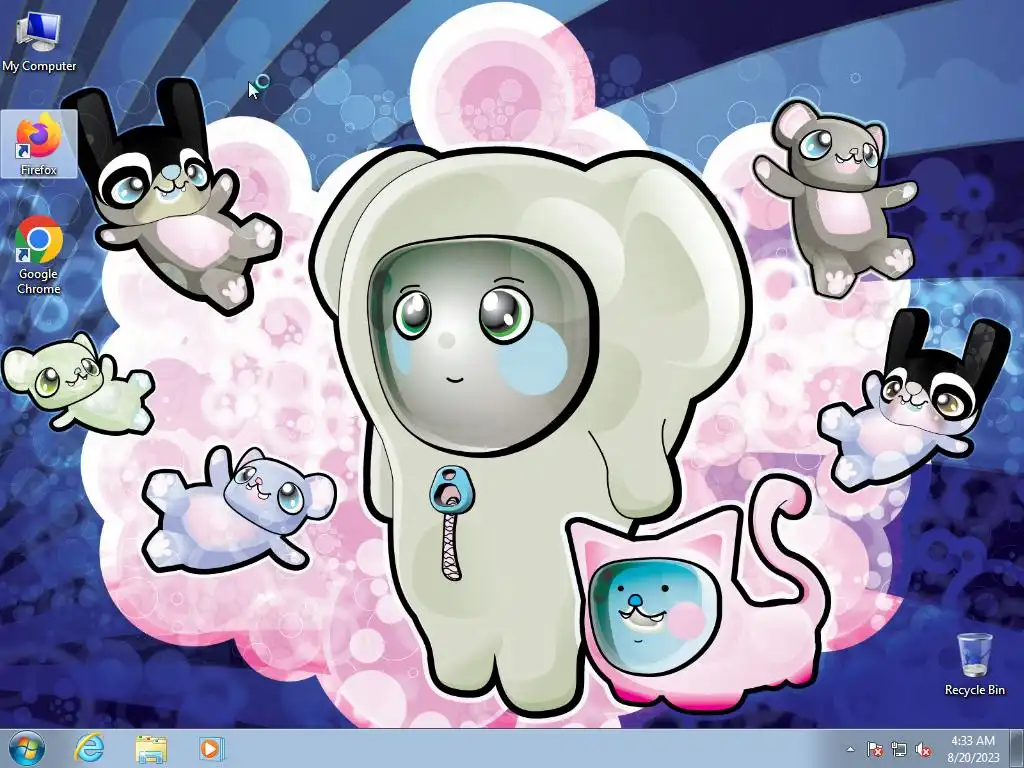Viewport: 1024px width, 768px height.
Task: Click the muted volume tray icon
Action: point(923,749)
